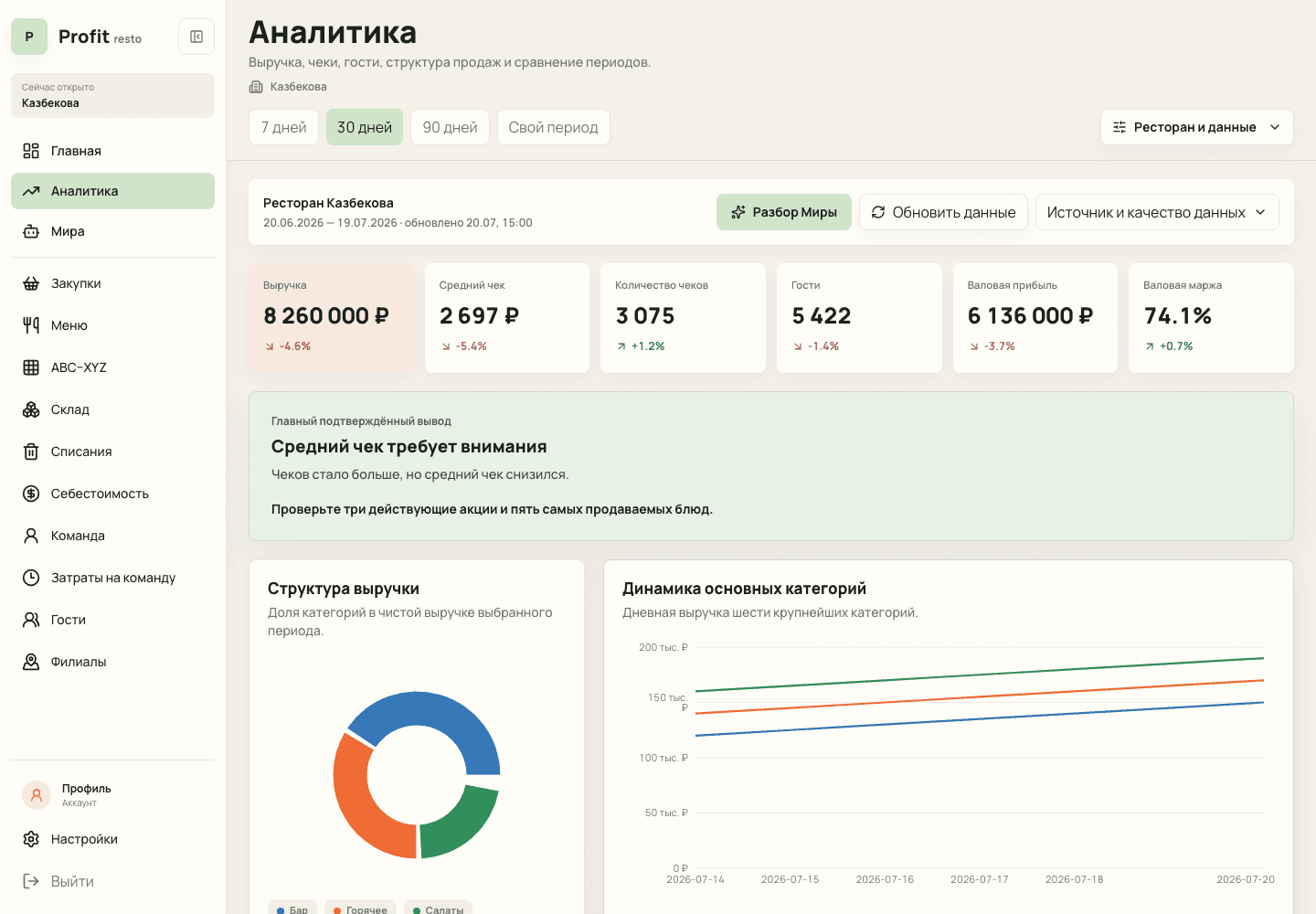Open Мира assistant via robot icon
This screenshot has height=914, width=1316.
click(x=31, y=231)
